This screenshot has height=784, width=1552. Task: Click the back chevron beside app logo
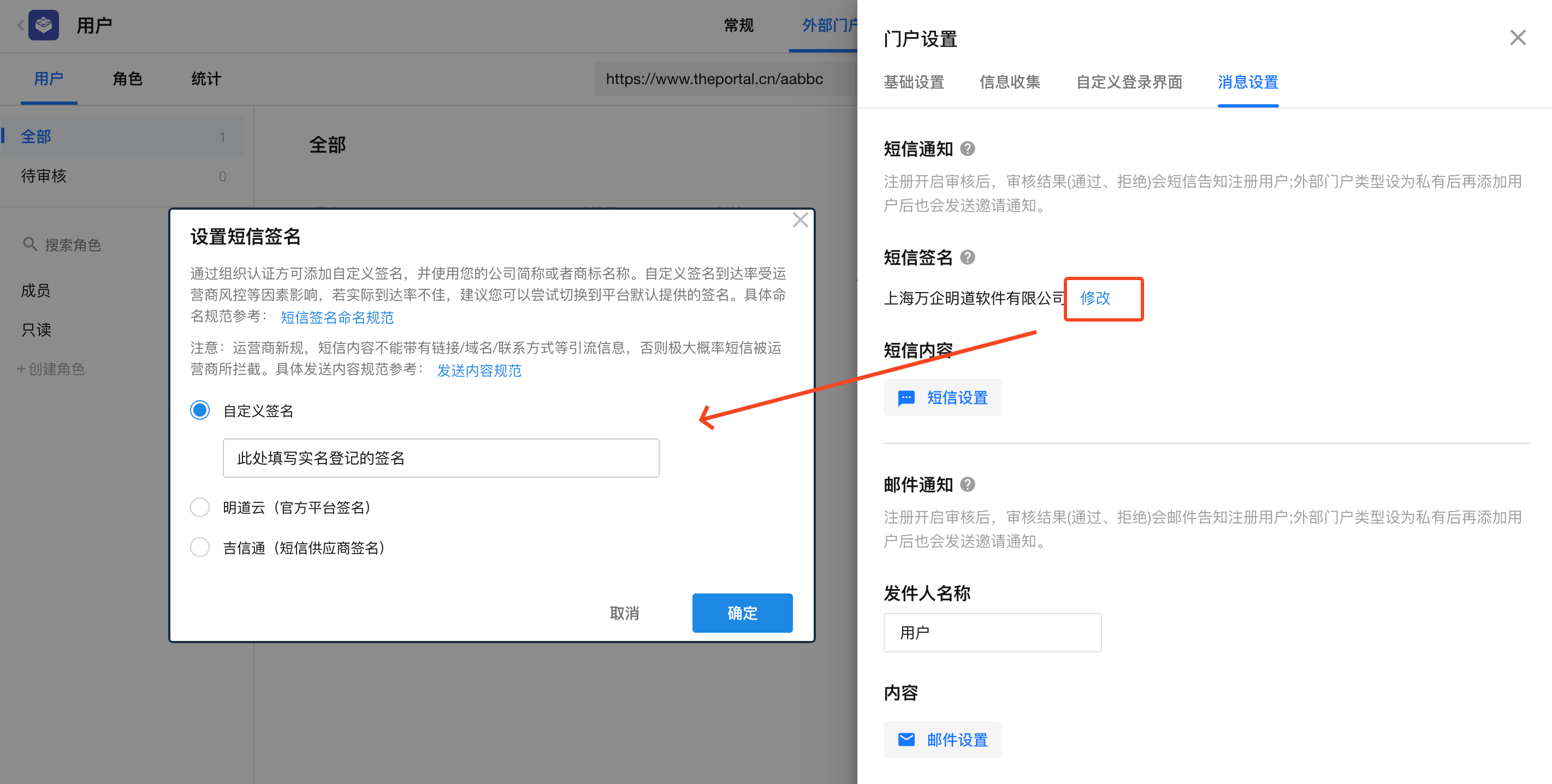(20, 25)
